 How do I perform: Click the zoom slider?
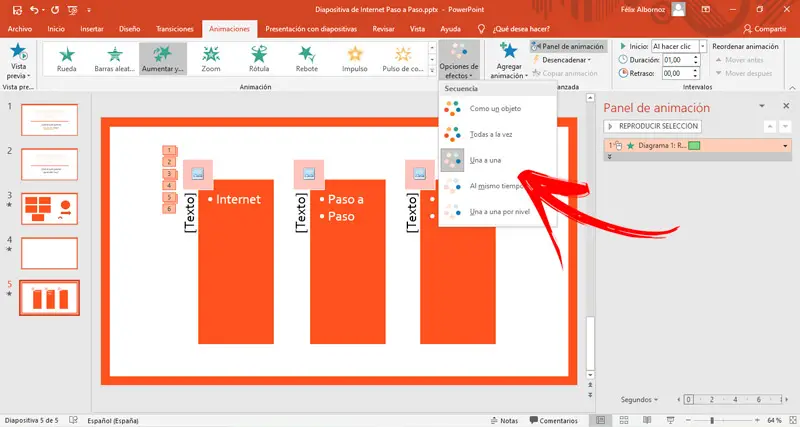pos(722,421)
